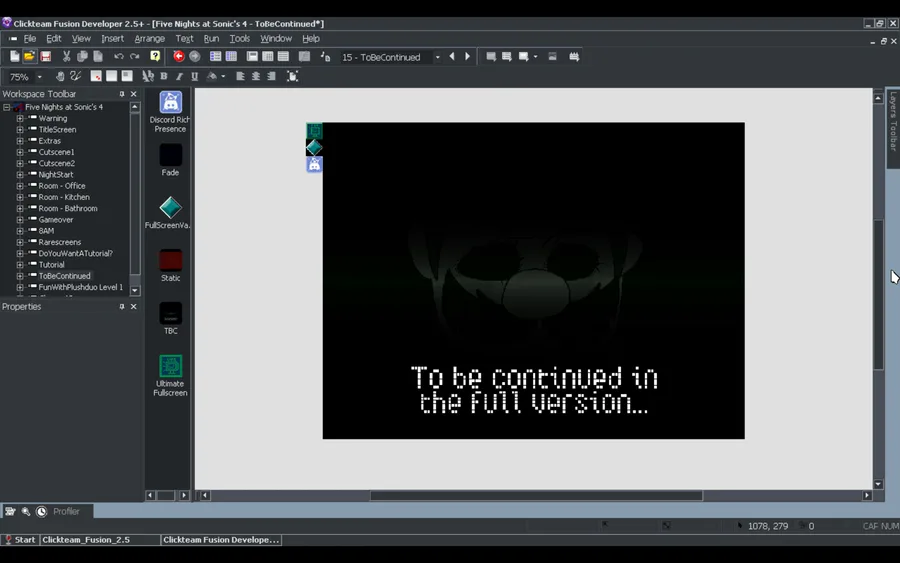This screenshot has width=900, height=563.
Task: Open the frame selector dropdown '15 - ToBeContinued'
Action: pos(437,57)
